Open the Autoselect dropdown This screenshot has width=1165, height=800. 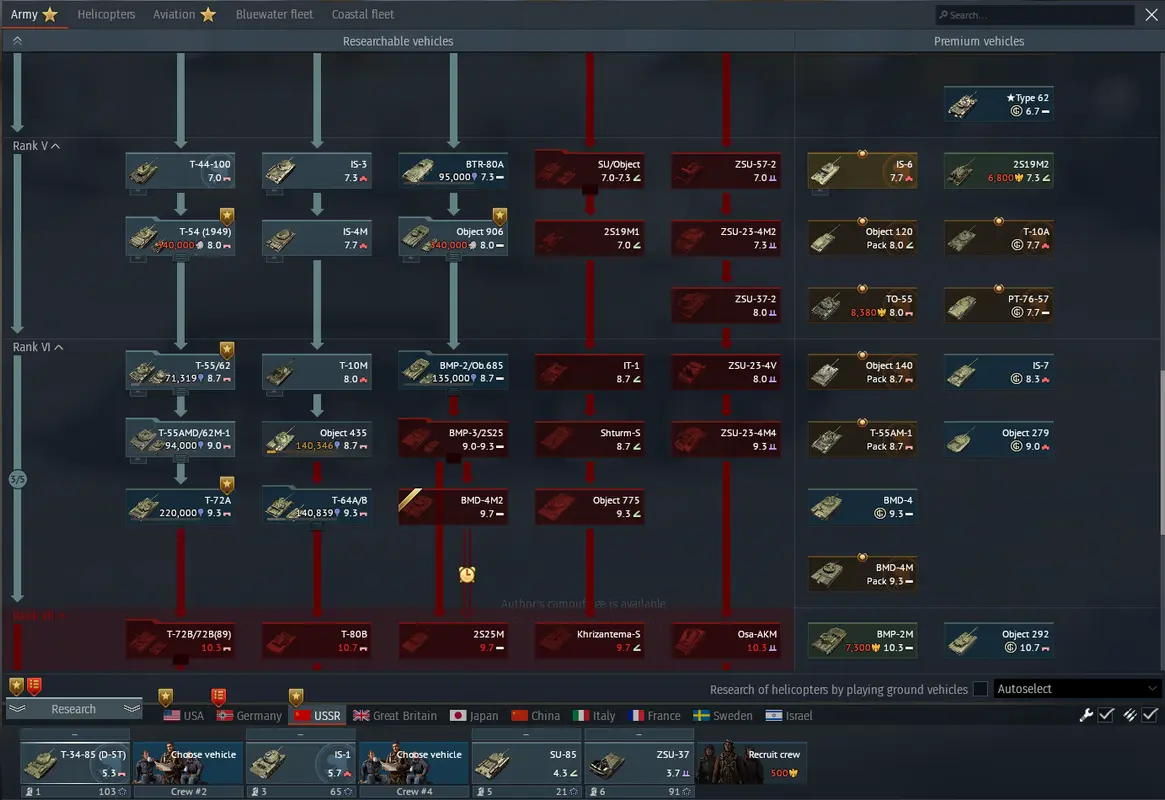click(x=1078, y=689)
